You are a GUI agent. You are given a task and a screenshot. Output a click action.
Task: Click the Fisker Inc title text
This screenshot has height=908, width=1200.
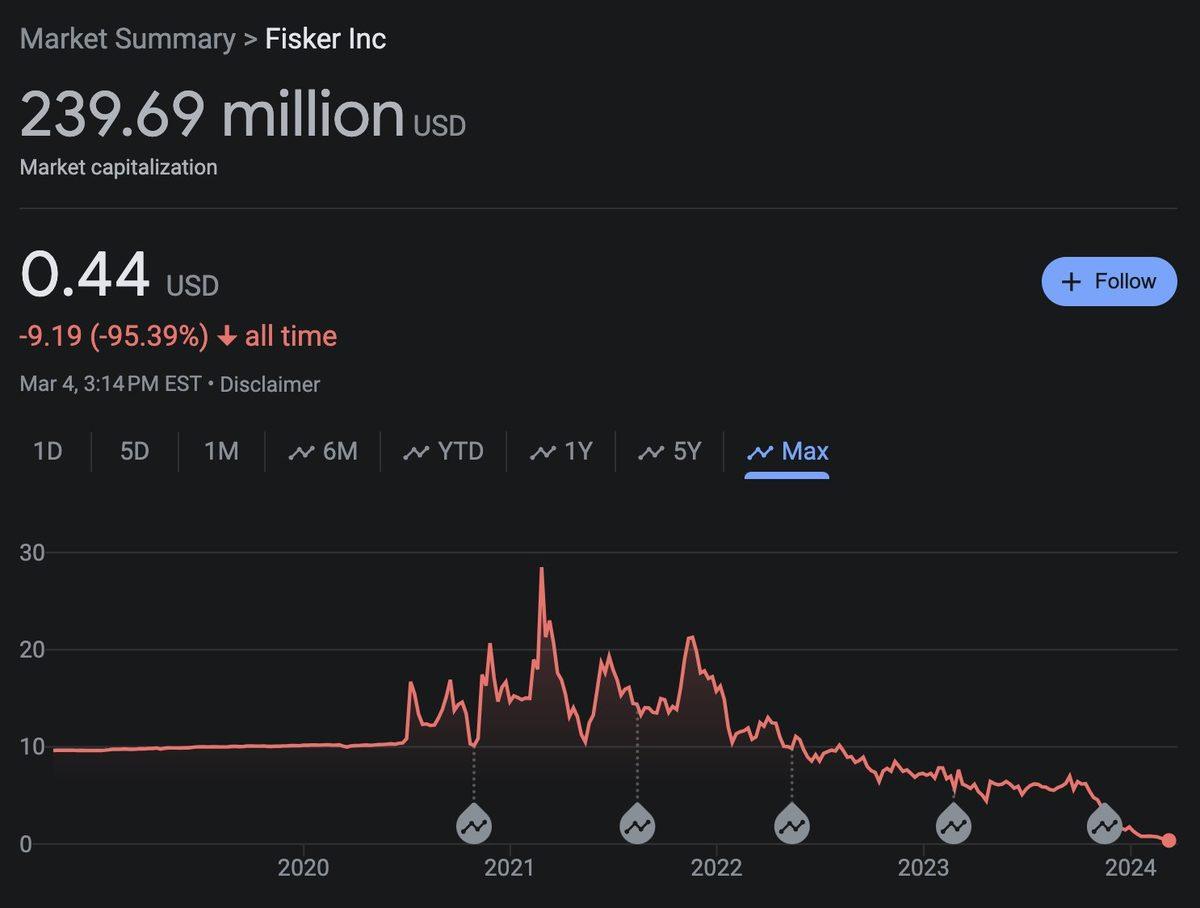(x=325, y=39)
